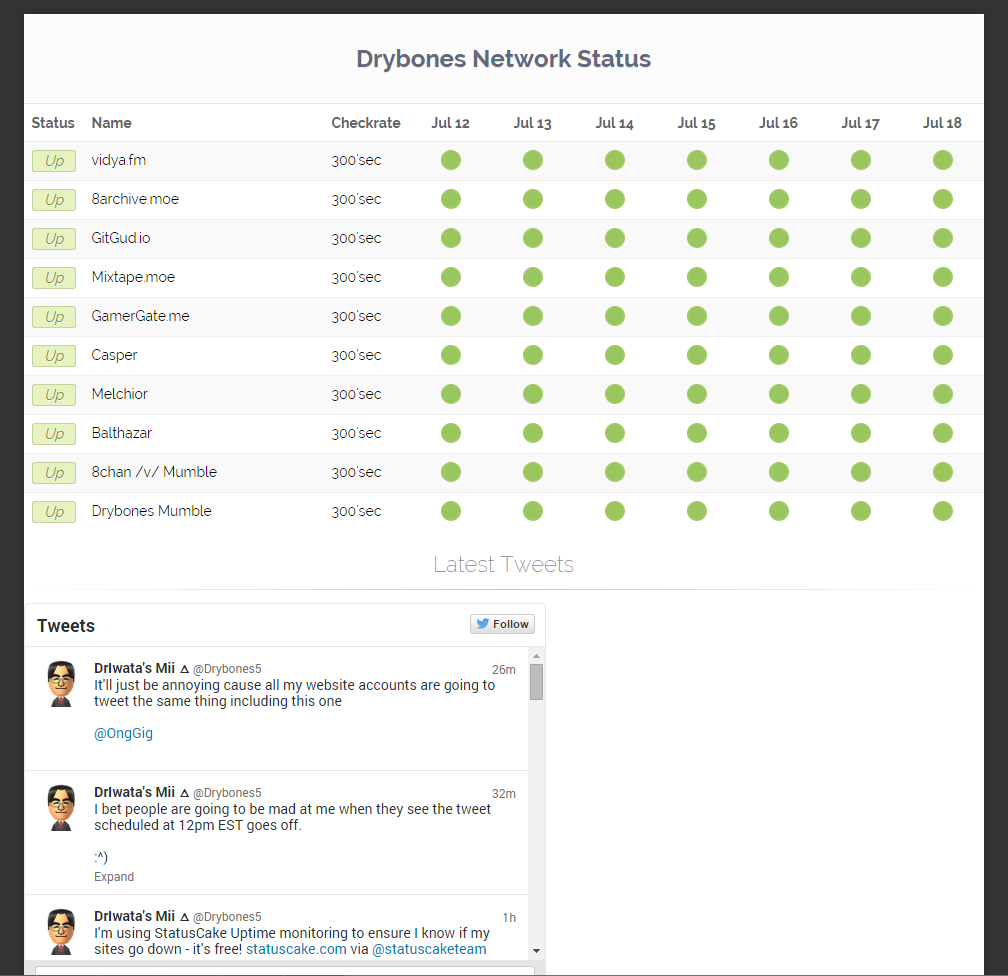Select the Drybones Mumble name
The width and height of the screenshot is (1008, 976).
tap(152, 511)
